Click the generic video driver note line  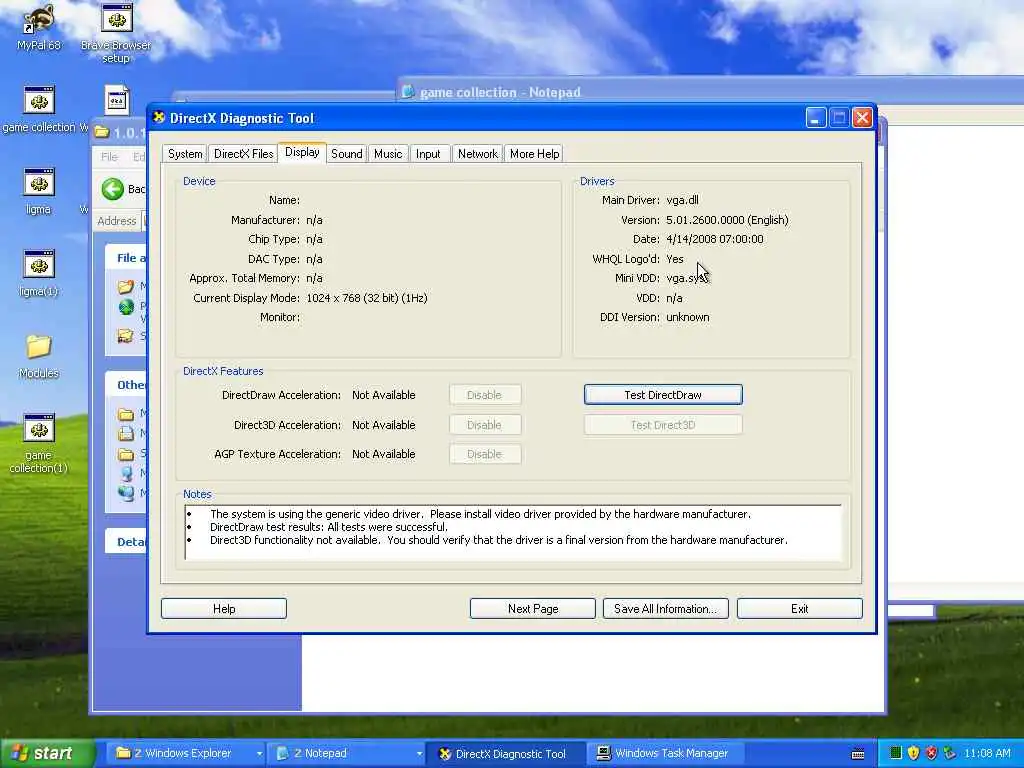(x=480, y=514)
